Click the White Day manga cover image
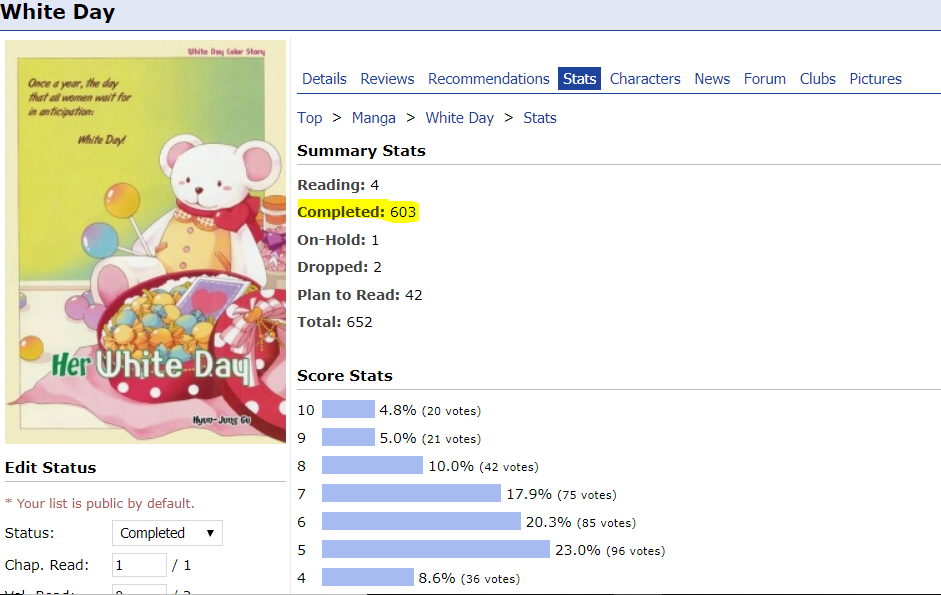The width and height of the screenshot is (941, 595). (146, 241)
